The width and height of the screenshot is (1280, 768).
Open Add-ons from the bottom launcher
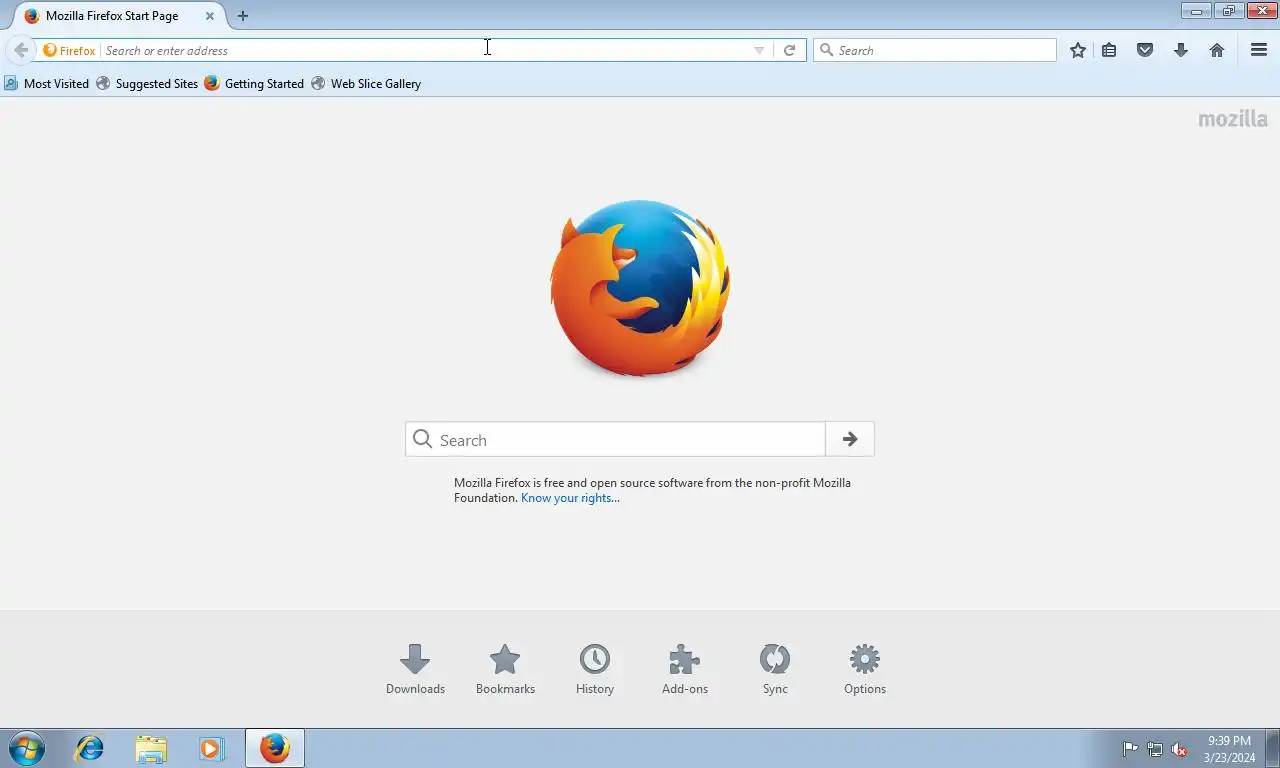[685, 669]
